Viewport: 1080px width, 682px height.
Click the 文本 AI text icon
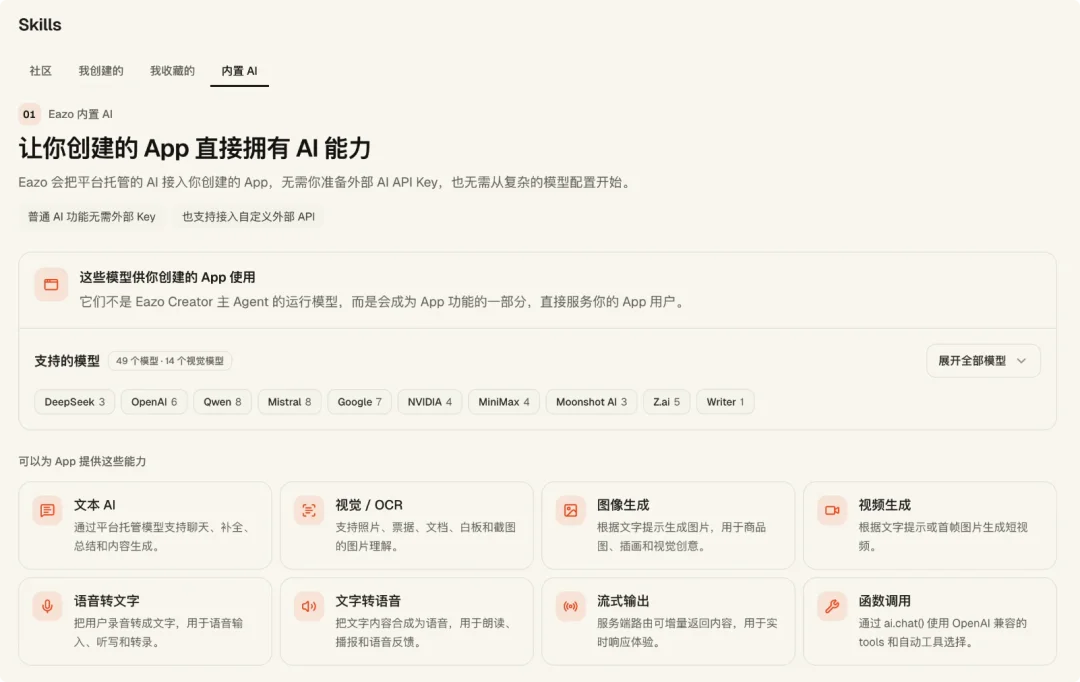coord(48,510)
